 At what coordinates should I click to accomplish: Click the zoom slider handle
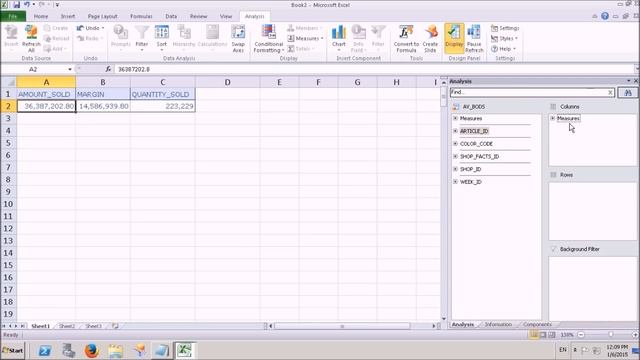[x=611, y=335]
